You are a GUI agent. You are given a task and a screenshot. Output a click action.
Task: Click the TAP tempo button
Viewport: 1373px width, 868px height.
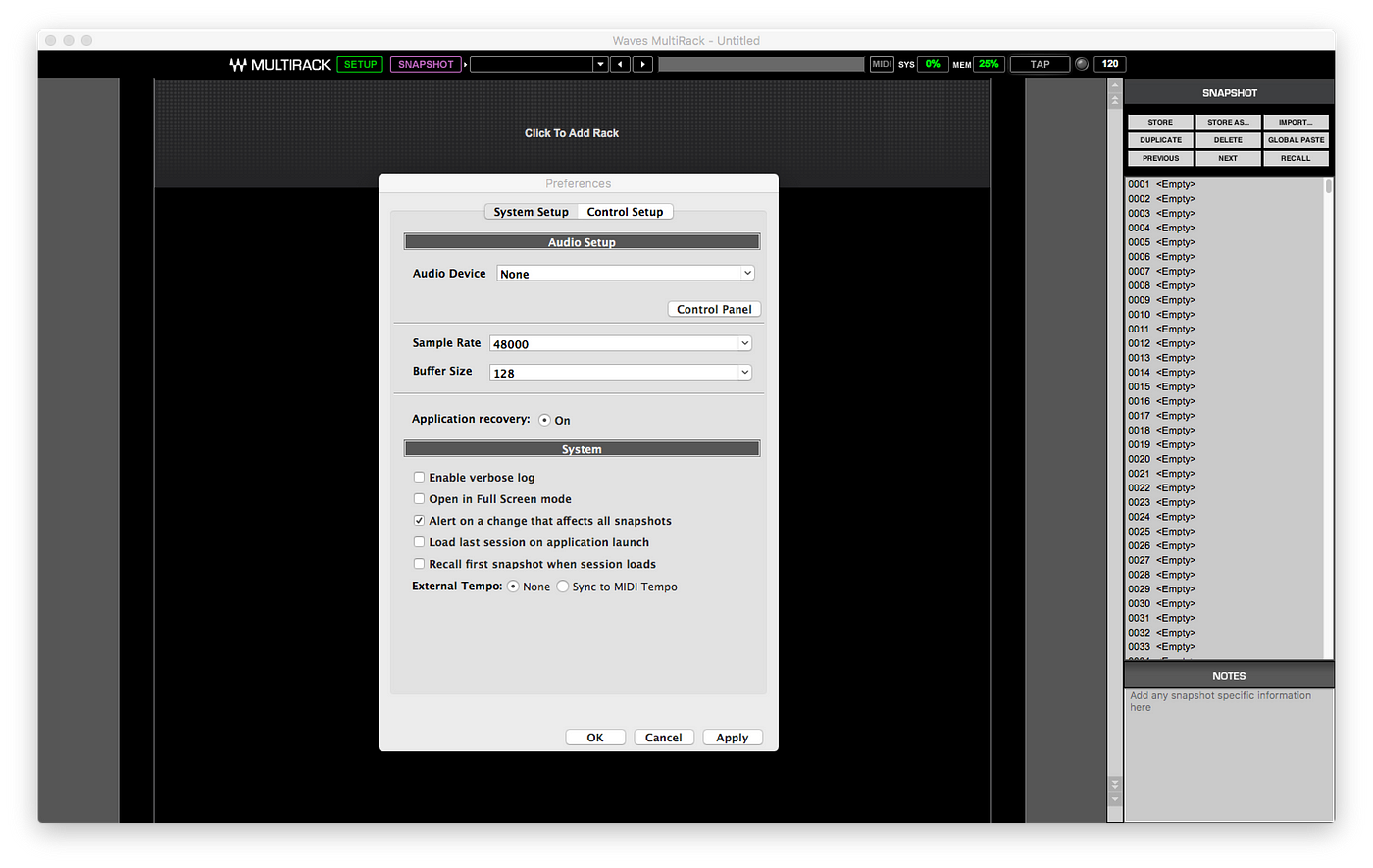pos(1040,64)
